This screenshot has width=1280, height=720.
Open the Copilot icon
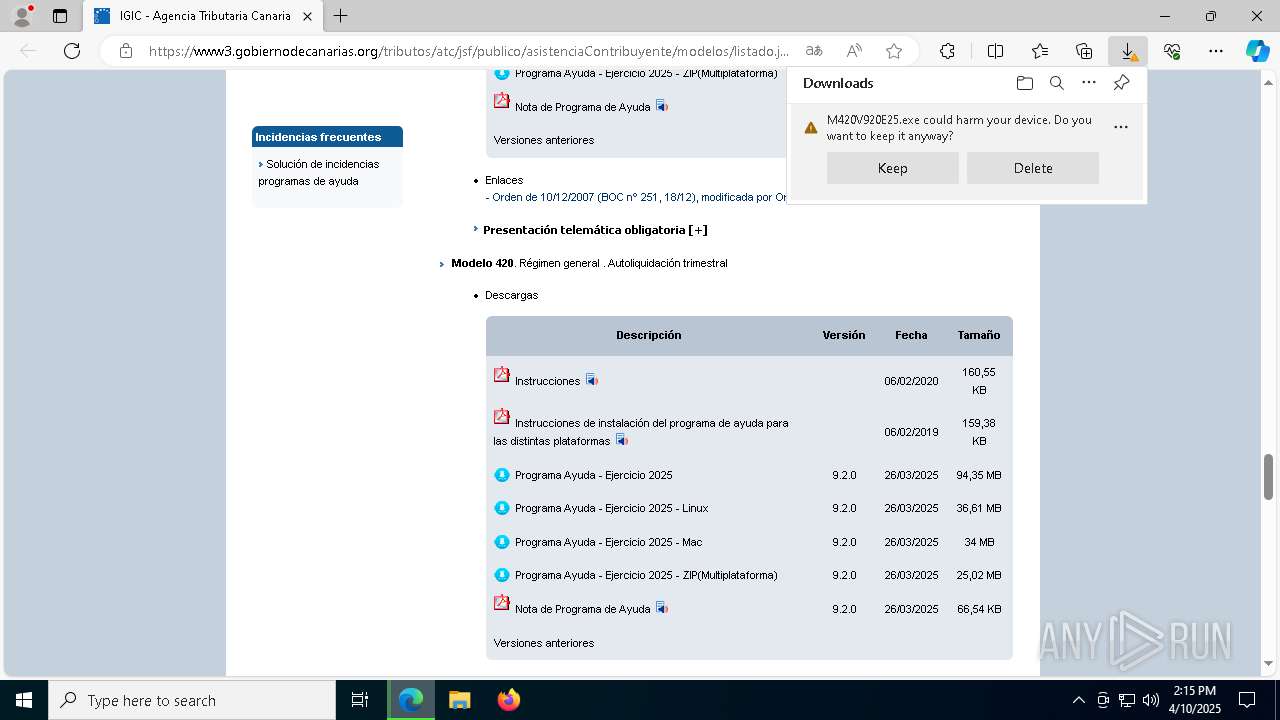[x=1257, y=51]
